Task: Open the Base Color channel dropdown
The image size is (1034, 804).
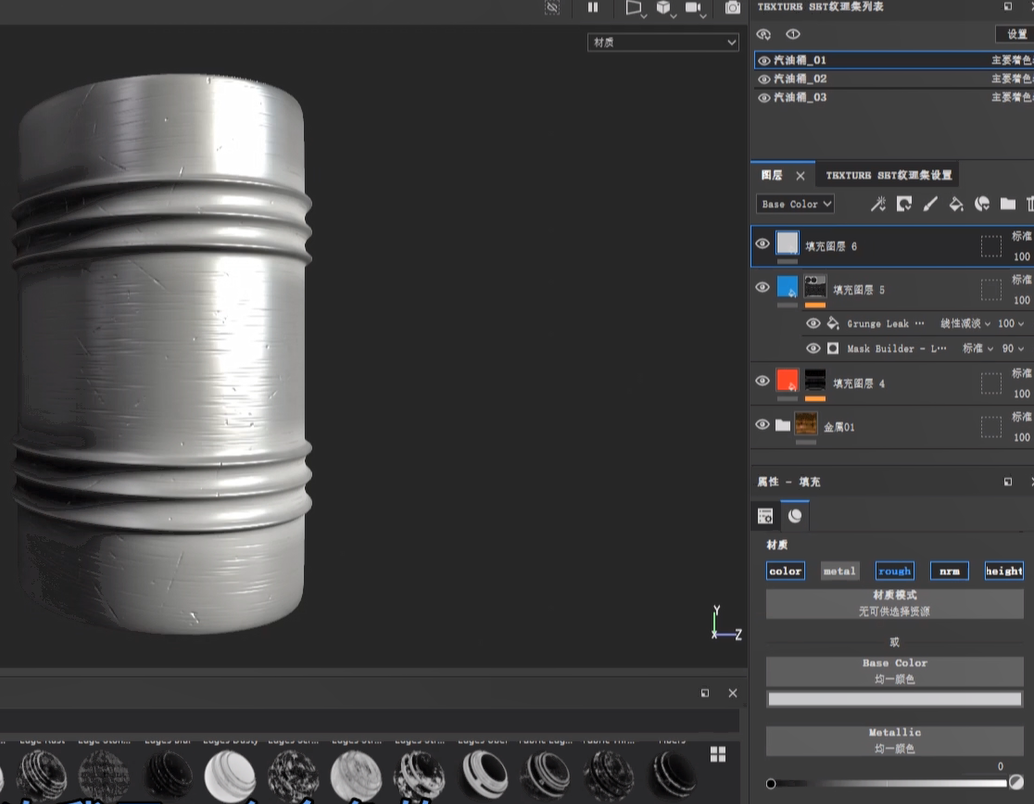Action: [x=796, y=204]
